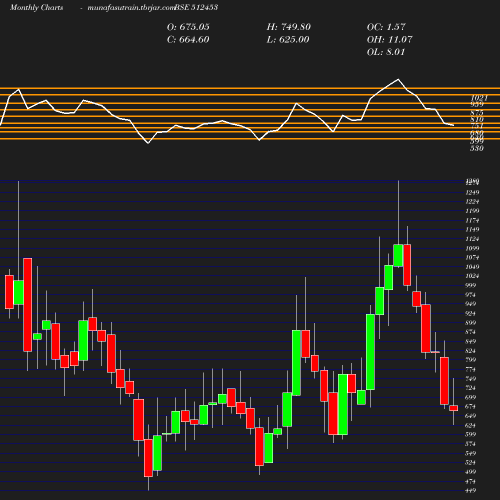Click the 1174 price axis label
Image resolution: width=500 pixels, height=500 pixels.
click(x=472, y=220)
